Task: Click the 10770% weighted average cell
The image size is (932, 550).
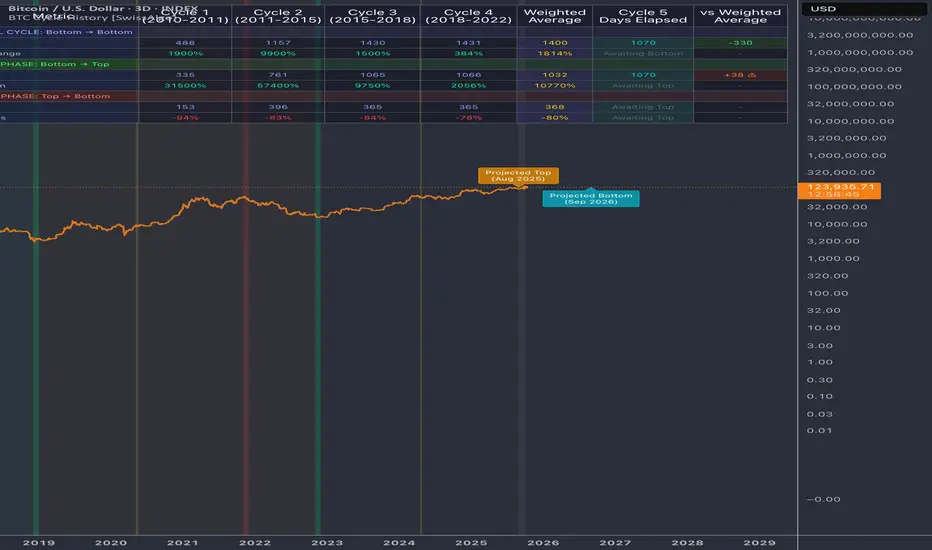Action: coord(554,86)
